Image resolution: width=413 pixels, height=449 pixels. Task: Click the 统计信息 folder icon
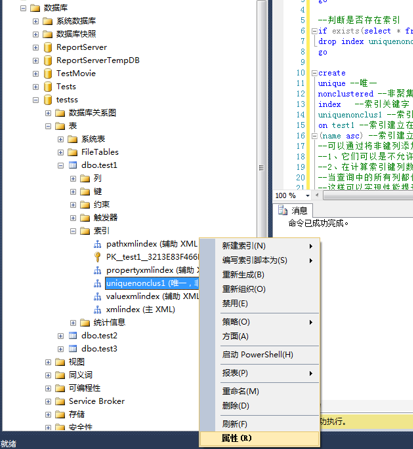coord(85,323)
